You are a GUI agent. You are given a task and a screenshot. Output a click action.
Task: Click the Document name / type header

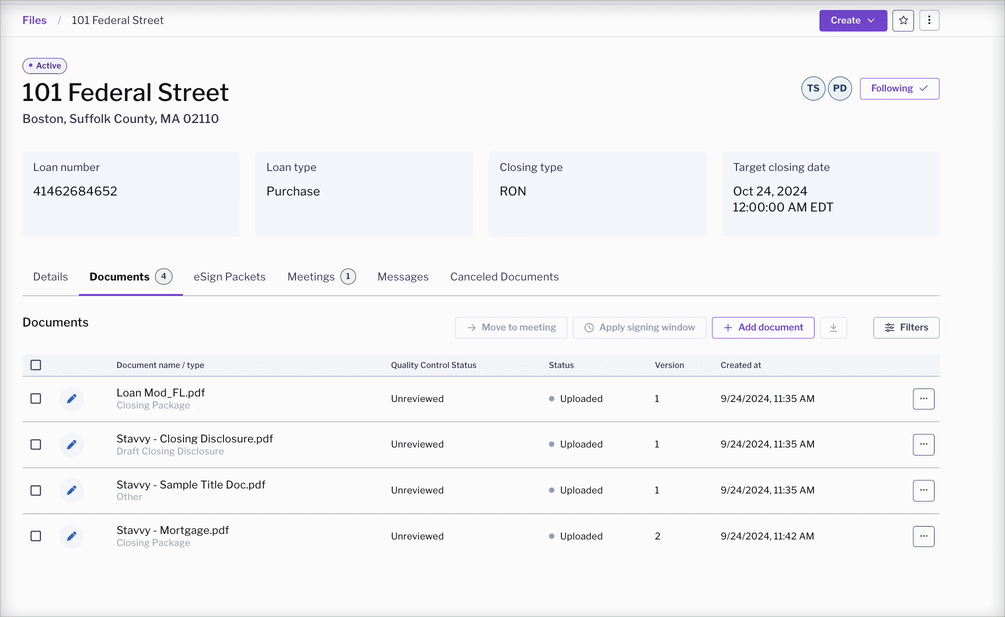[x=160, y=365]
